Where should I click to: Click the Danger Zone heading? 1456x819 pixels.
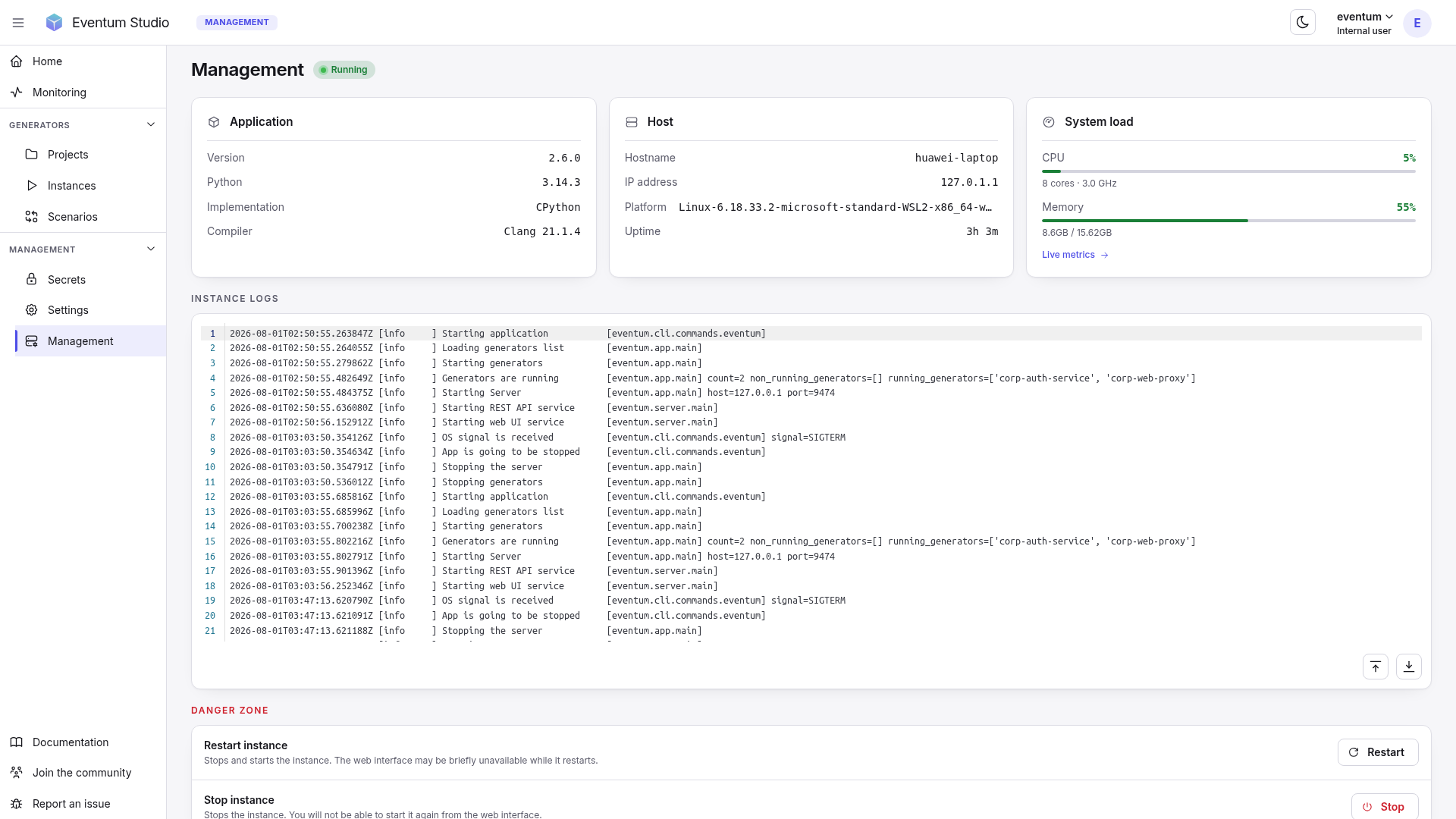(x=230, y=711)
